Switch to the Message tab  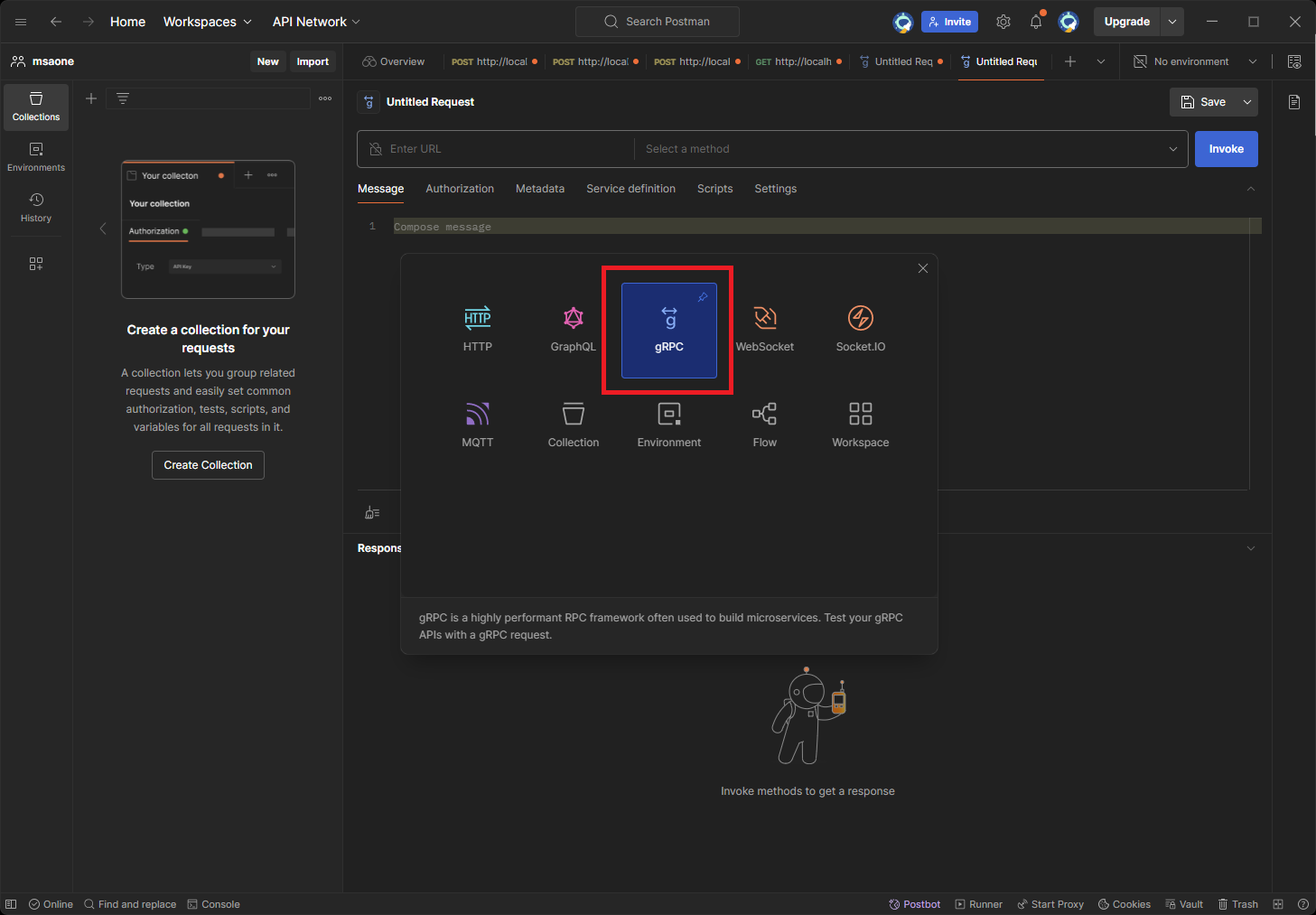(380, 189)
